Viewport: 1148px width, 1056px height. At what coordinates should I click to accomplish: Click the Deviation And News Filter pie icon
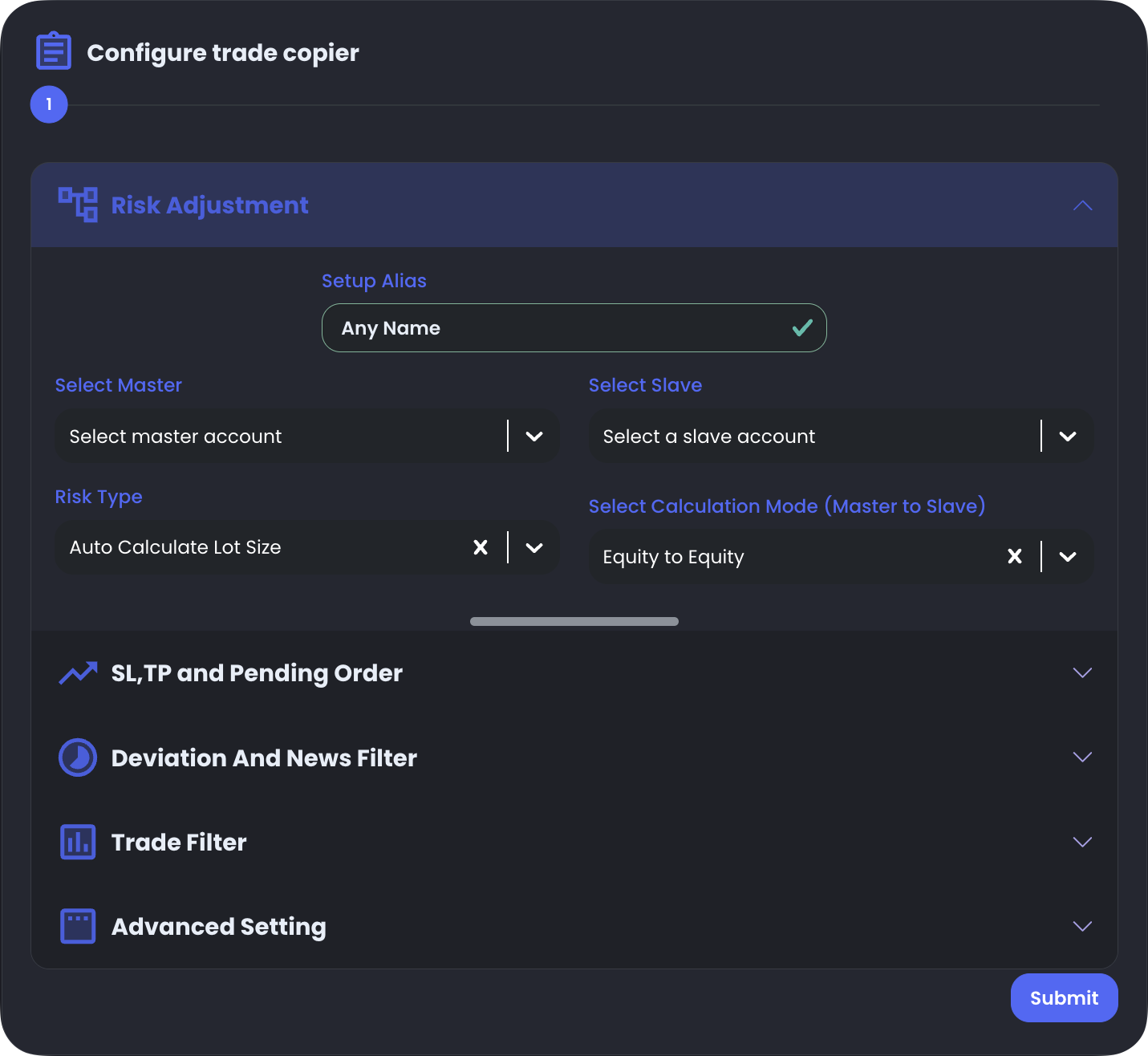78,757
